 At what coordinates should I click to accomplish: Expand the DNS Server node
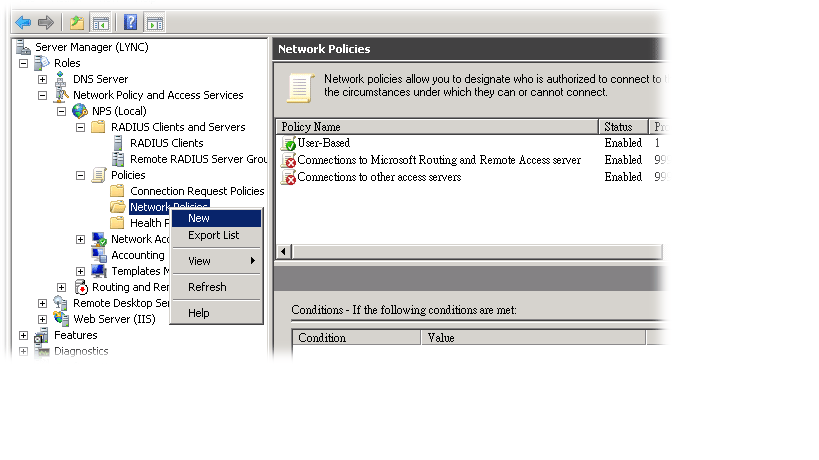[42, 79]
